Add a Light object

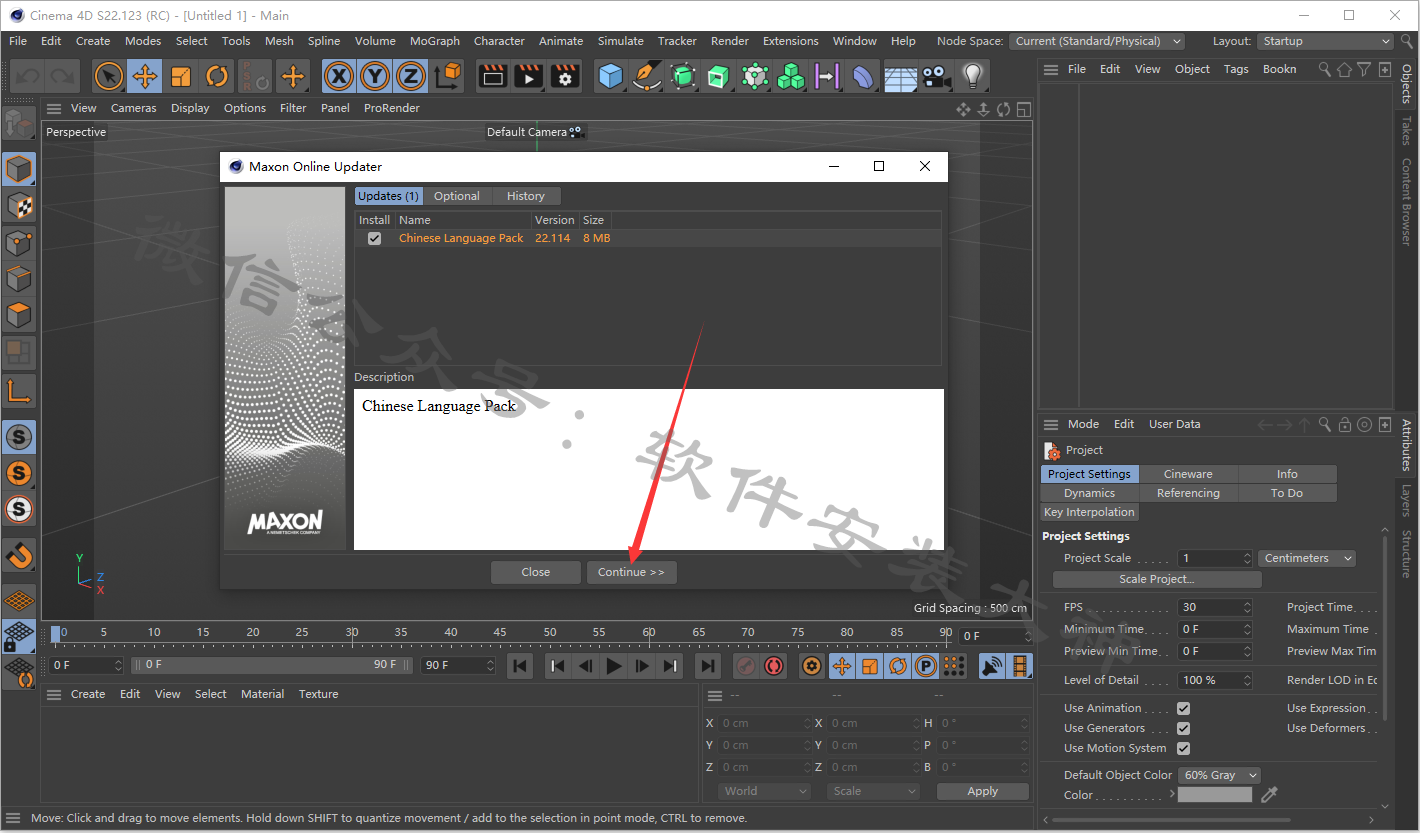(972, 76)
